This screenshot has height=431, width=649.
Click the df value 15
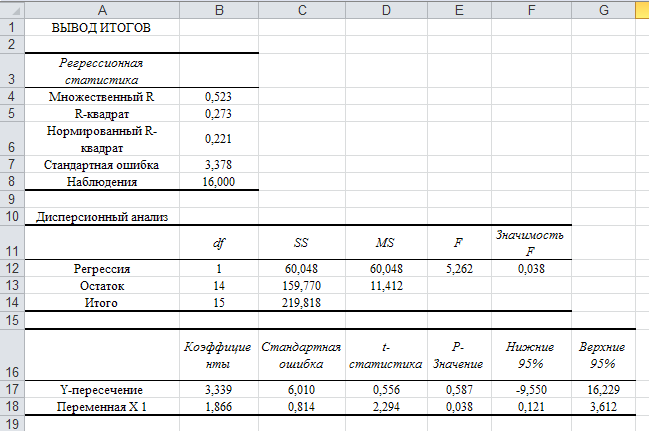[219, 303]
